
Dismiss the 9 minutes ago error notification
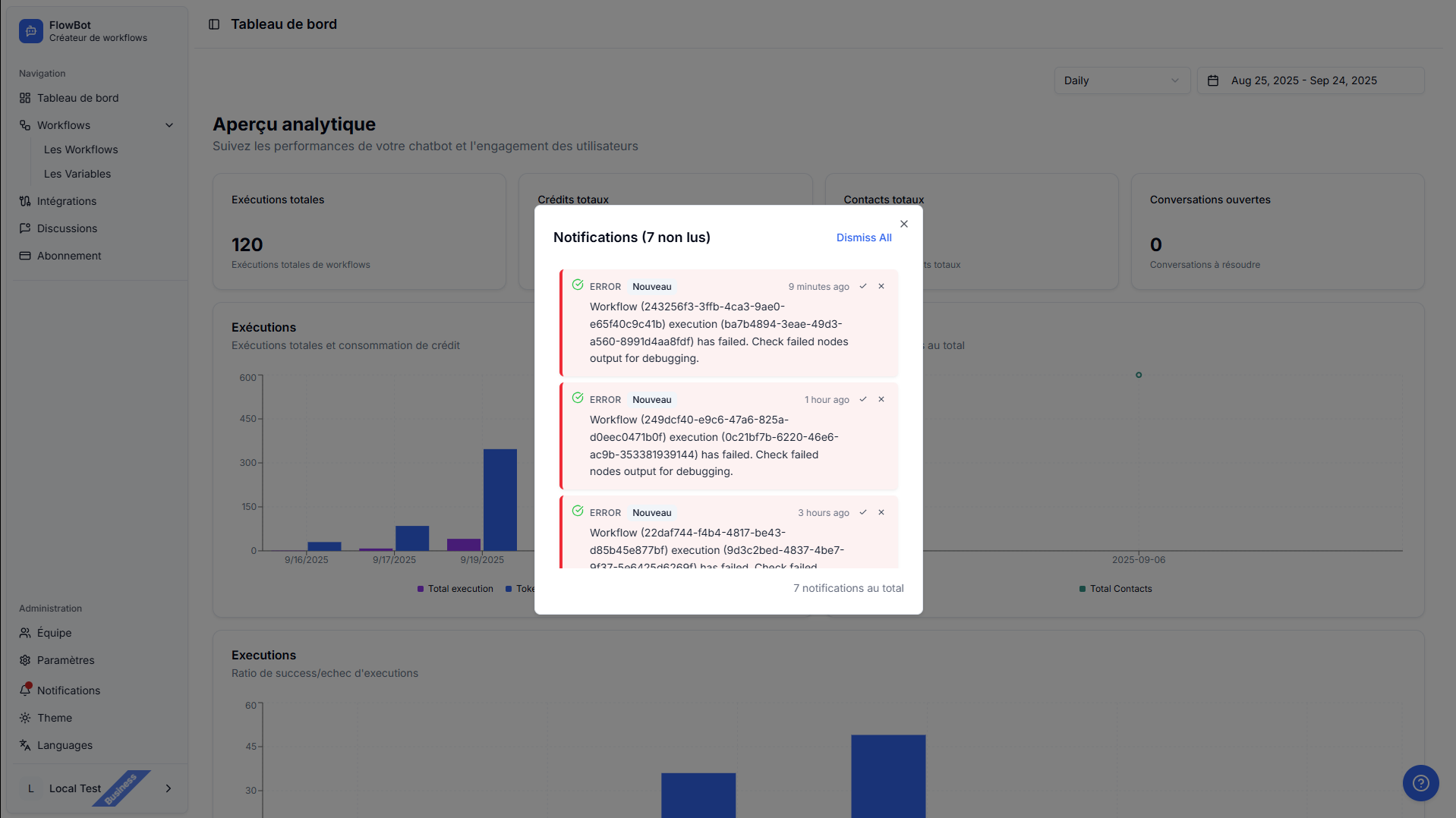pos(881,287)
